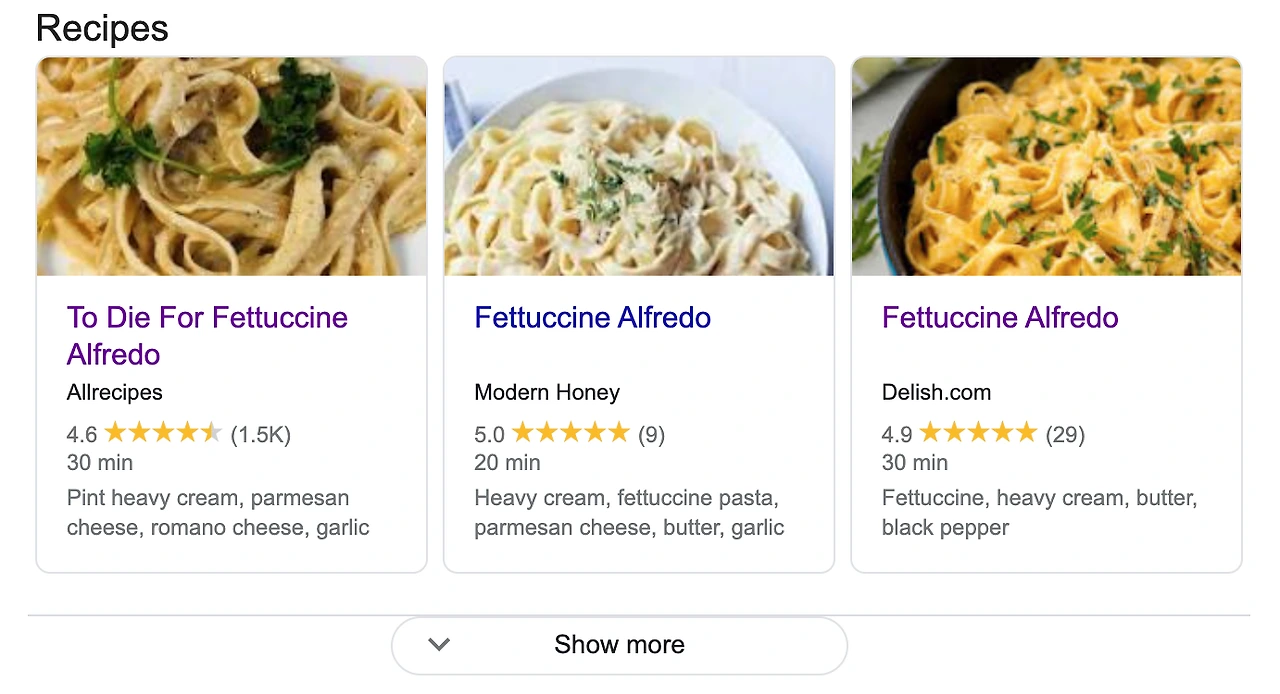Click the 5.0 five-star rating icons
The image size is (1280, 694).
(570, 434)
